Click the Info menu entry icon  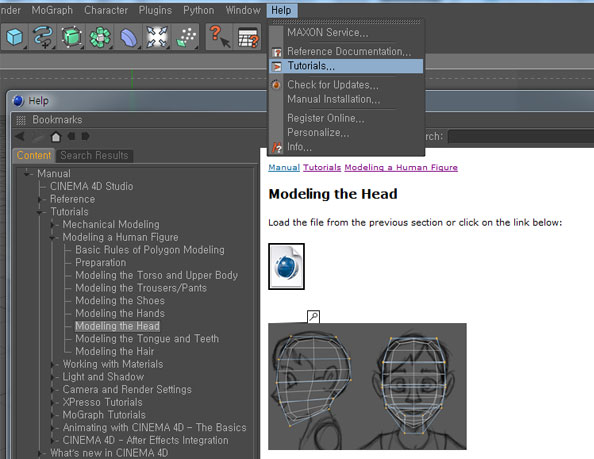277,147
